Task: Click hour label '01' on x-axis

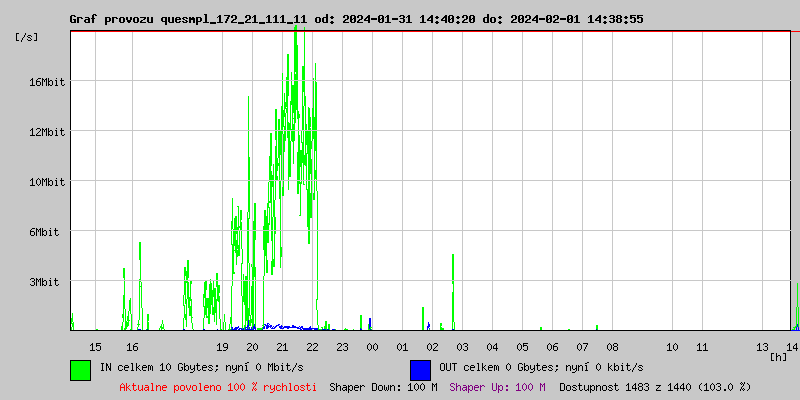Action: click(403, 347)
